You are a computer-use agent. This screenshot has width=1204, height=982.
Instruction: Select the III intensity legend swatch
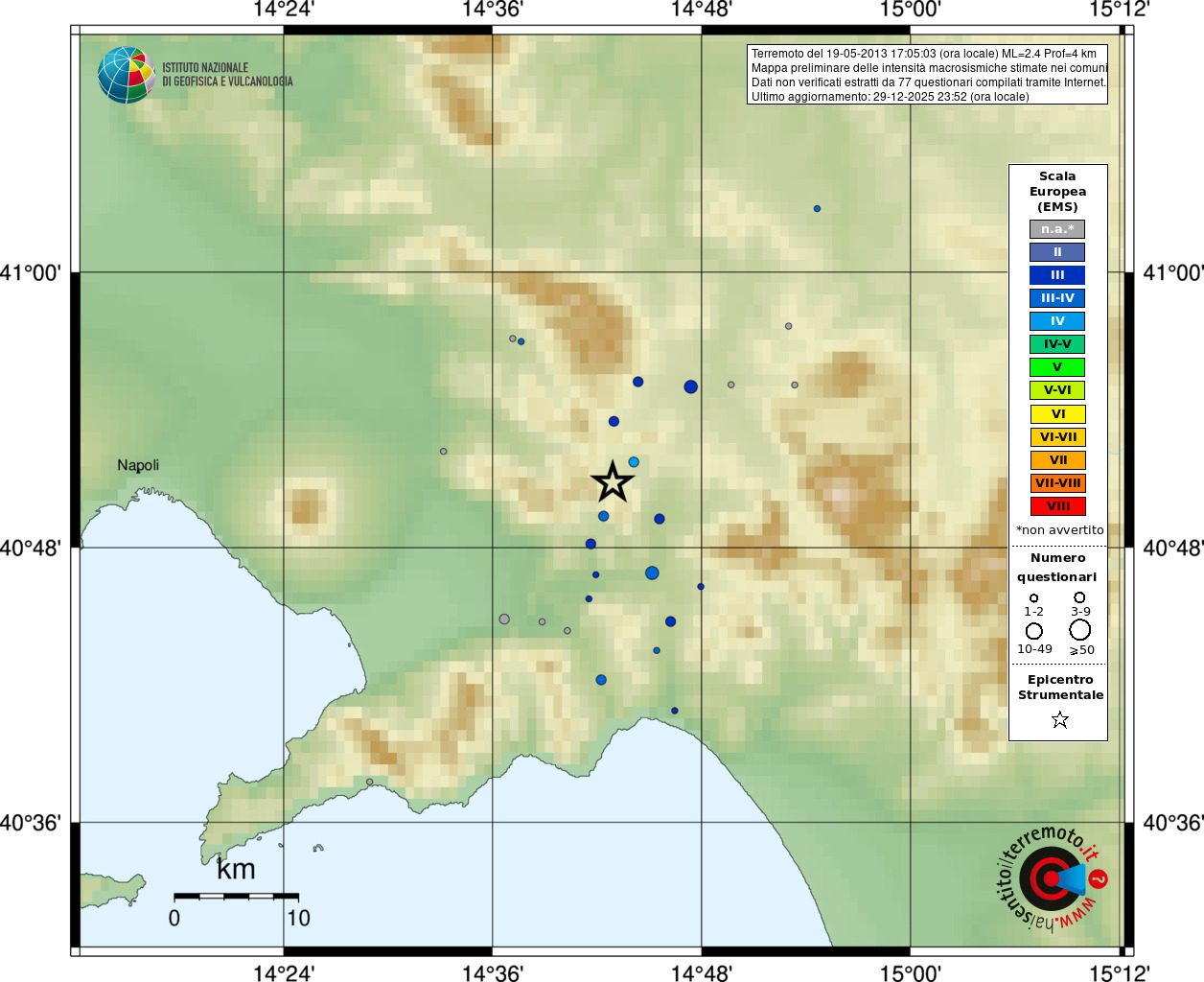coord(1057,275)
